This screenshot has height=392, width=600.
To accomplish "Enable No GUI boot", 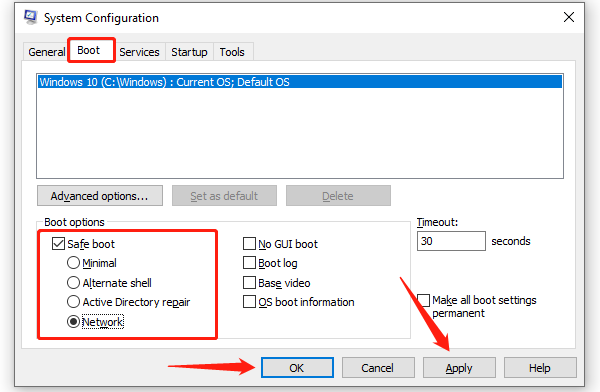I will [249, 244].
